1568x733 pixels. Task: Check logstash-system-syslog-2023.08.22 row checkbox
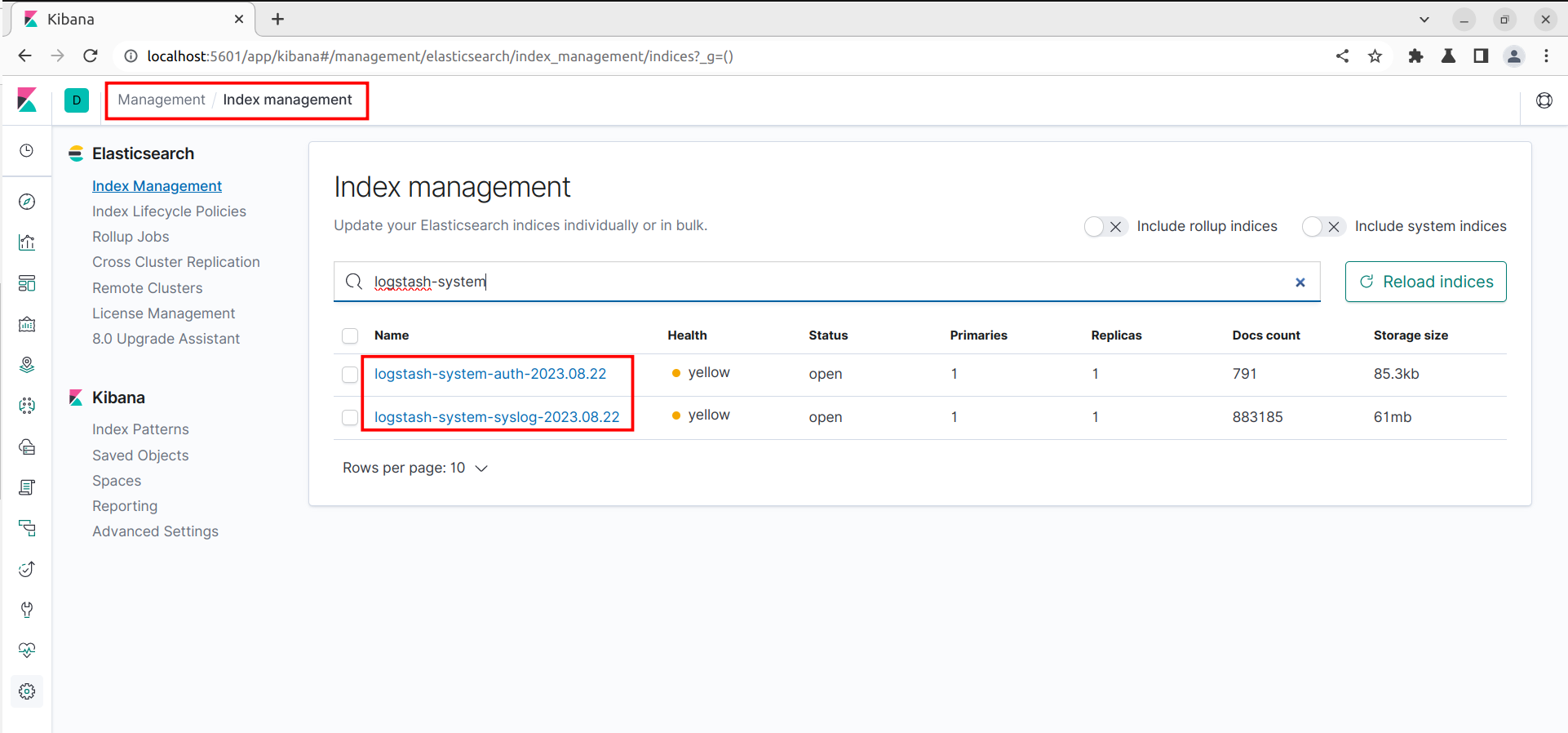(x=350, y=418)
